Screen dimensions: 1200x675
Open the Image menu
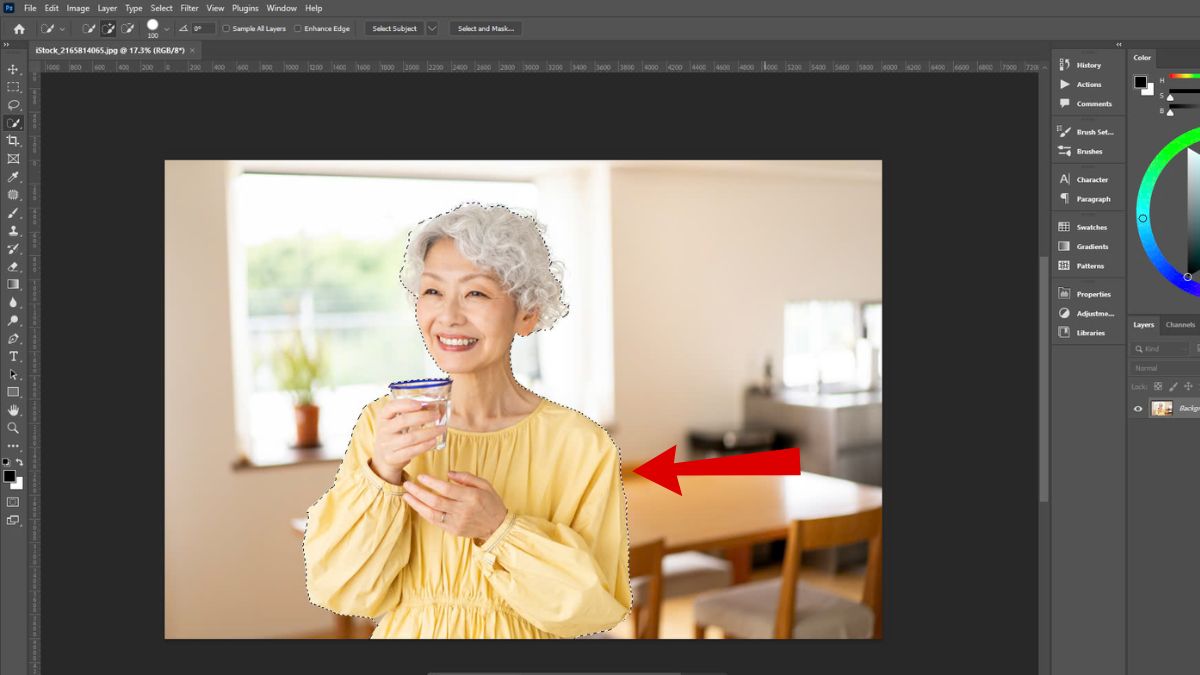(x=78, y=8)
